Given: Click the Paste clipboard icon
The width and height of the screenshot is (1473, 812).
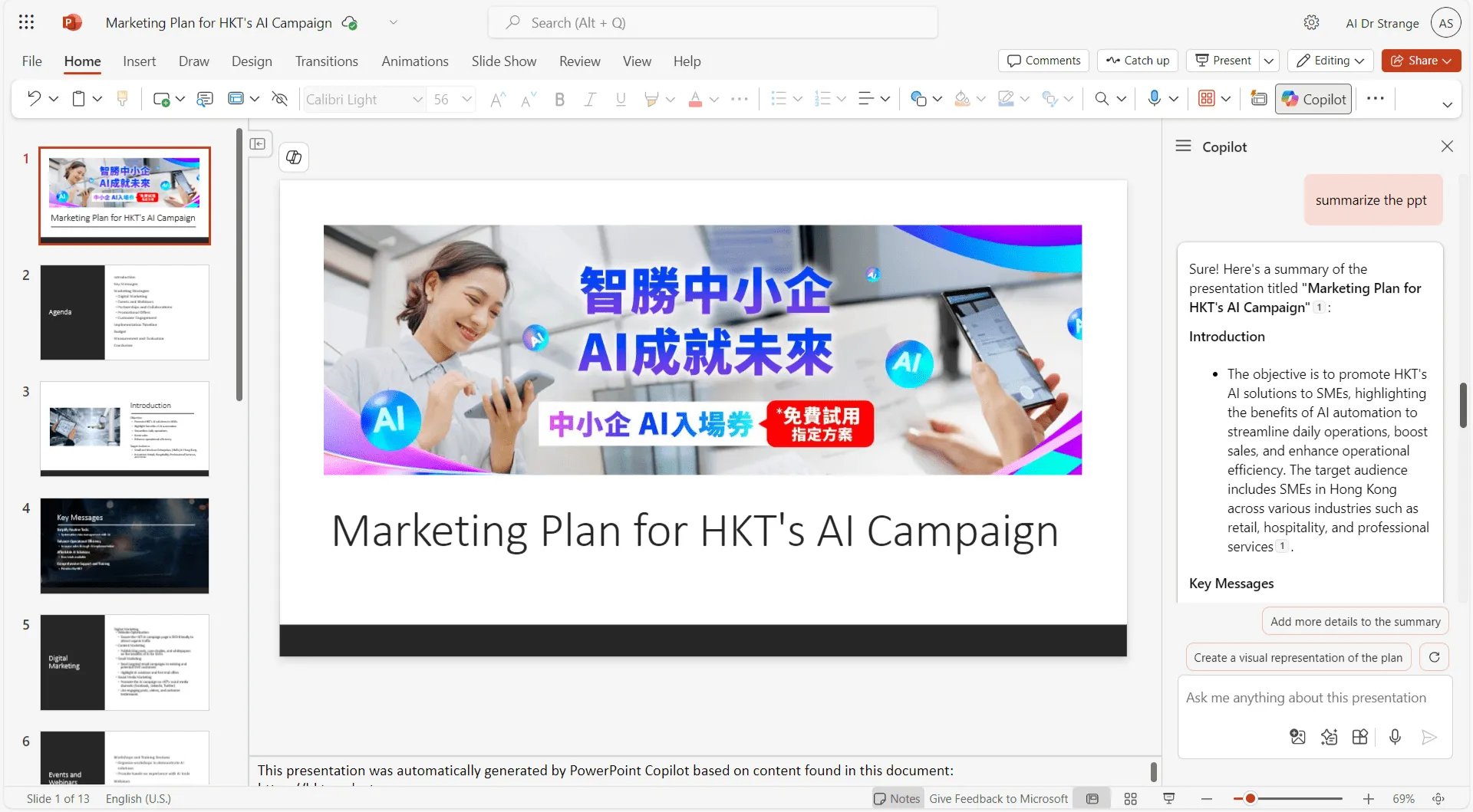Looking at the screenshot, I should coord(78,98).
